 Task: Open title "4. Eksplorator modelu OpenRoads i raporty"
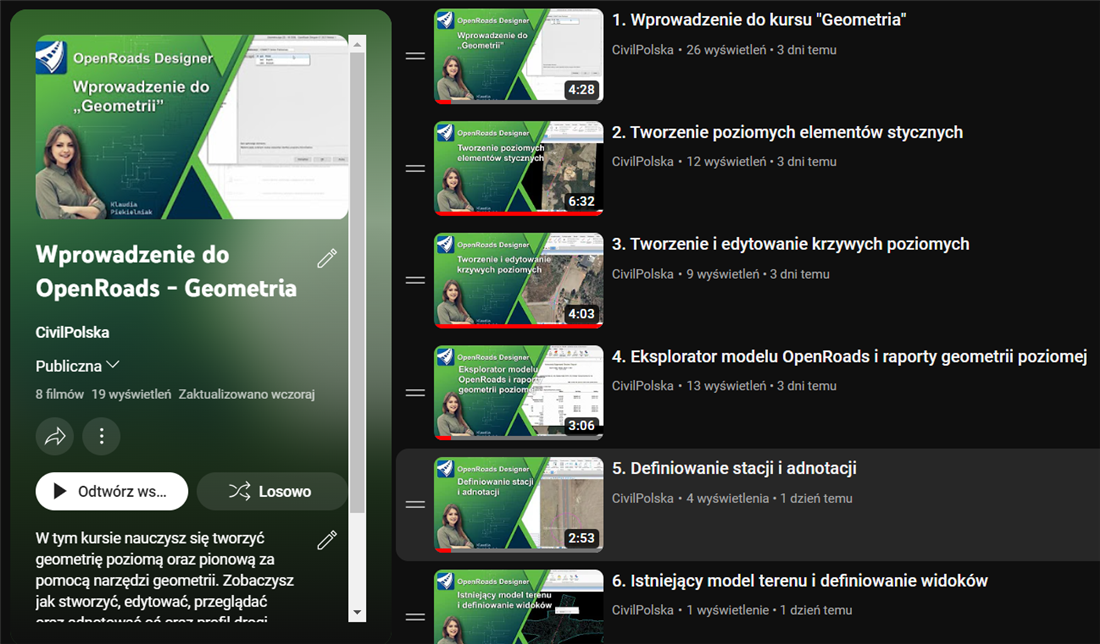click(850, 356)
